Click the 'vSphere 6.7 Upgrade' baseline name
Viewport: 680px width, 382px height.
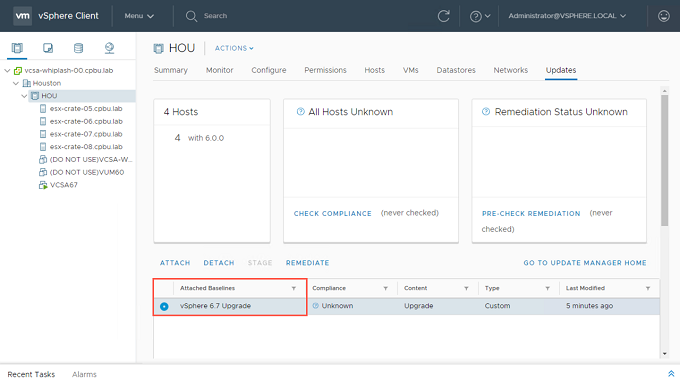point(216,306)
